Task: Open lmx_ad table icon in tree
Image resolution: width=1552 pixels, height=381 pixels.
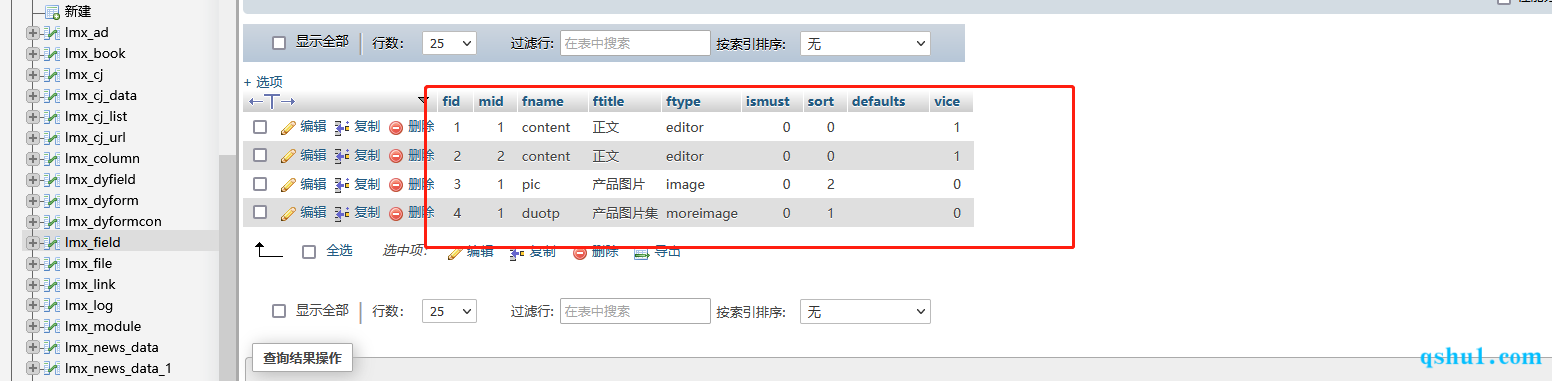Action: 53,33
